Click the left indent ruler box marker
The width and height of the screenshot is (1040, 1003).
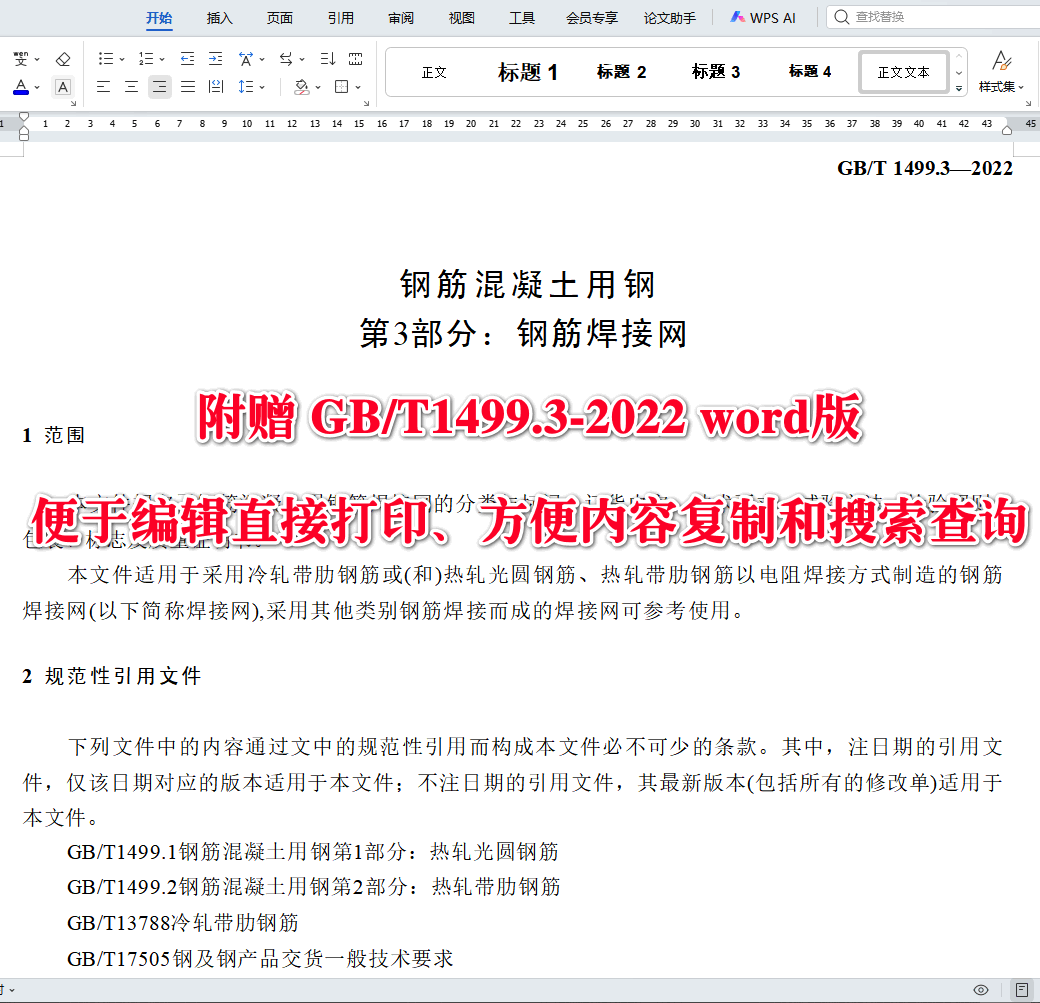pyautogui.click(x=24, y=136)
